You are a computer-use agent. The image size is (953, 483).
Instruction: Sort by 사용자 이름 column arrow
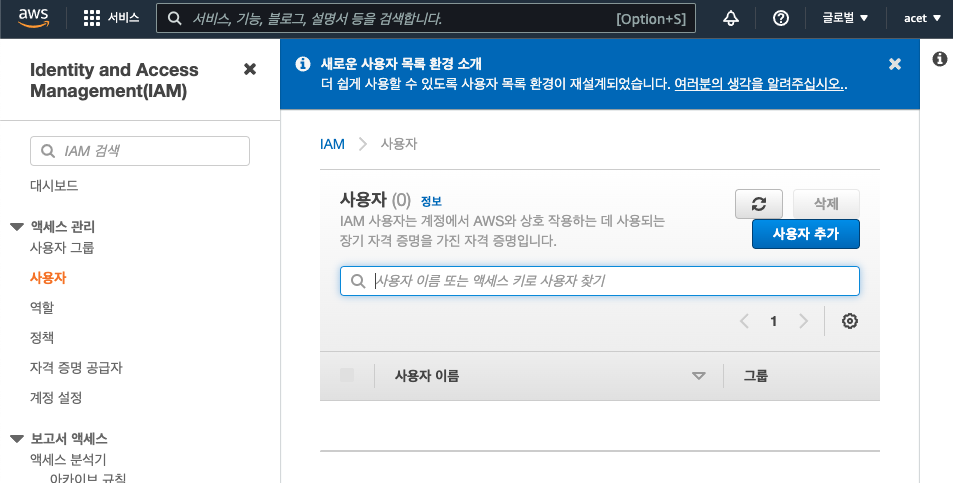click(x=699, y=376)
